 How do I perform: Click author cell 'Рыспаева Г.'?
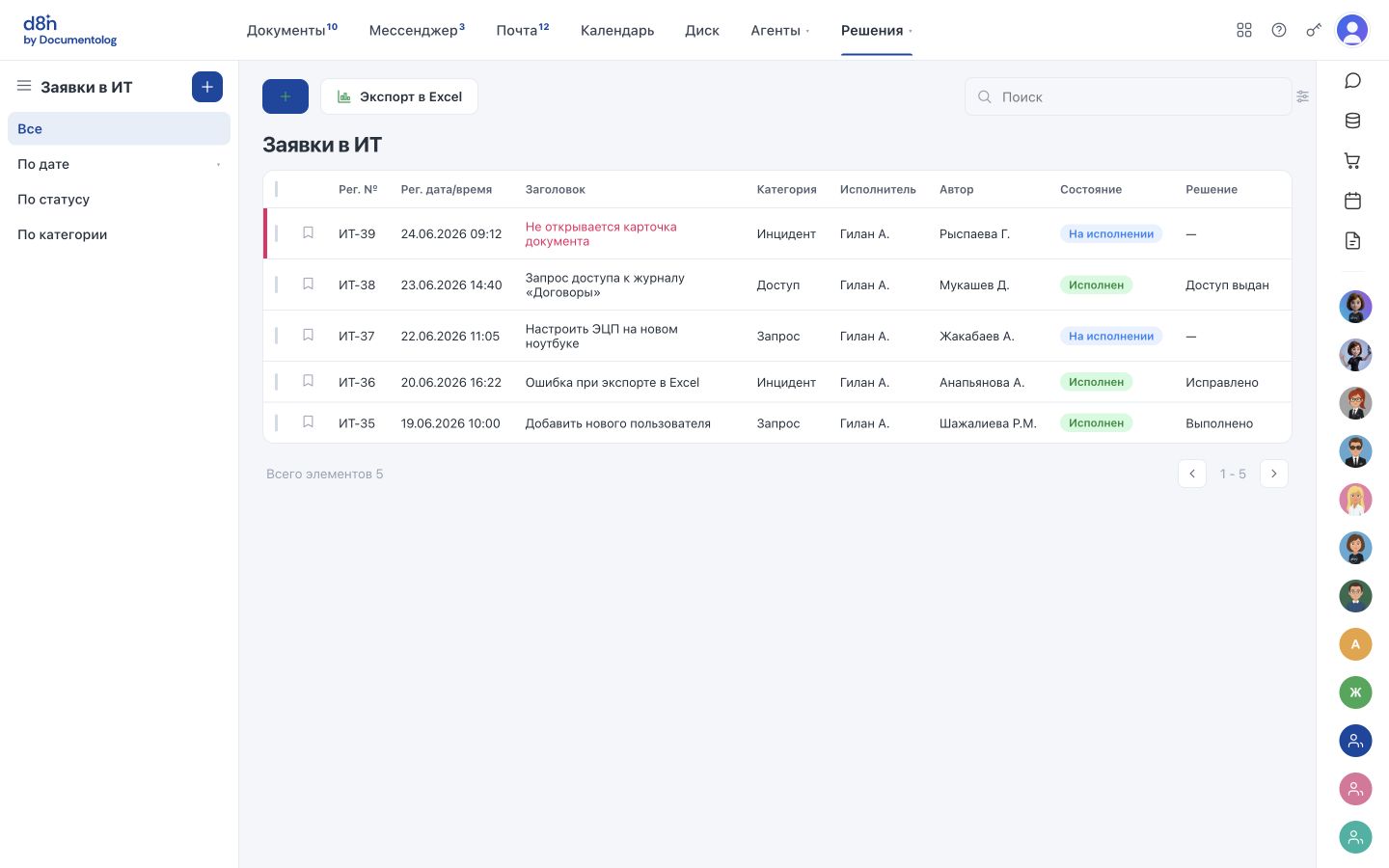click(975, 233)
